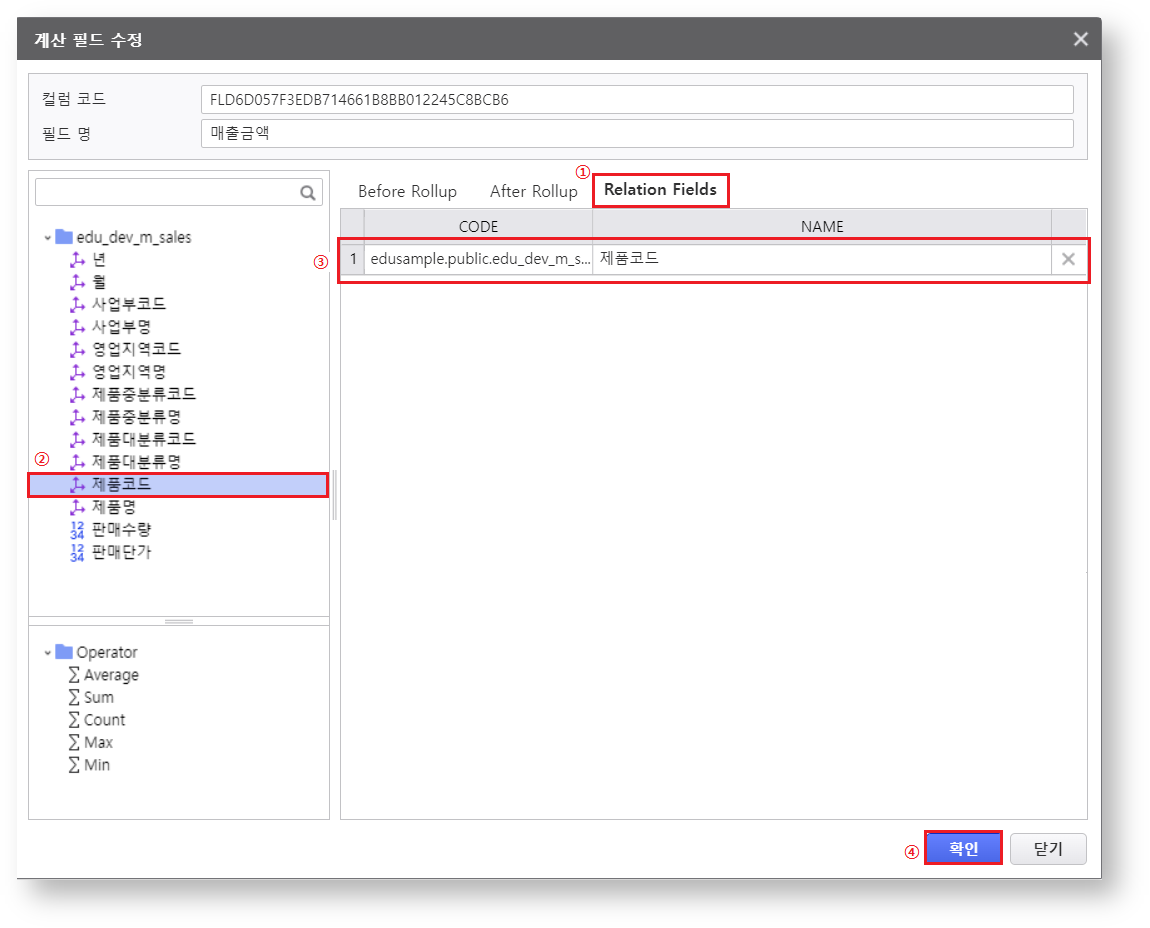Collapse the edu_dev_m_sales tree node
Screen dimensions: 1150x928
pyautogui.click(x=47, y=238)
